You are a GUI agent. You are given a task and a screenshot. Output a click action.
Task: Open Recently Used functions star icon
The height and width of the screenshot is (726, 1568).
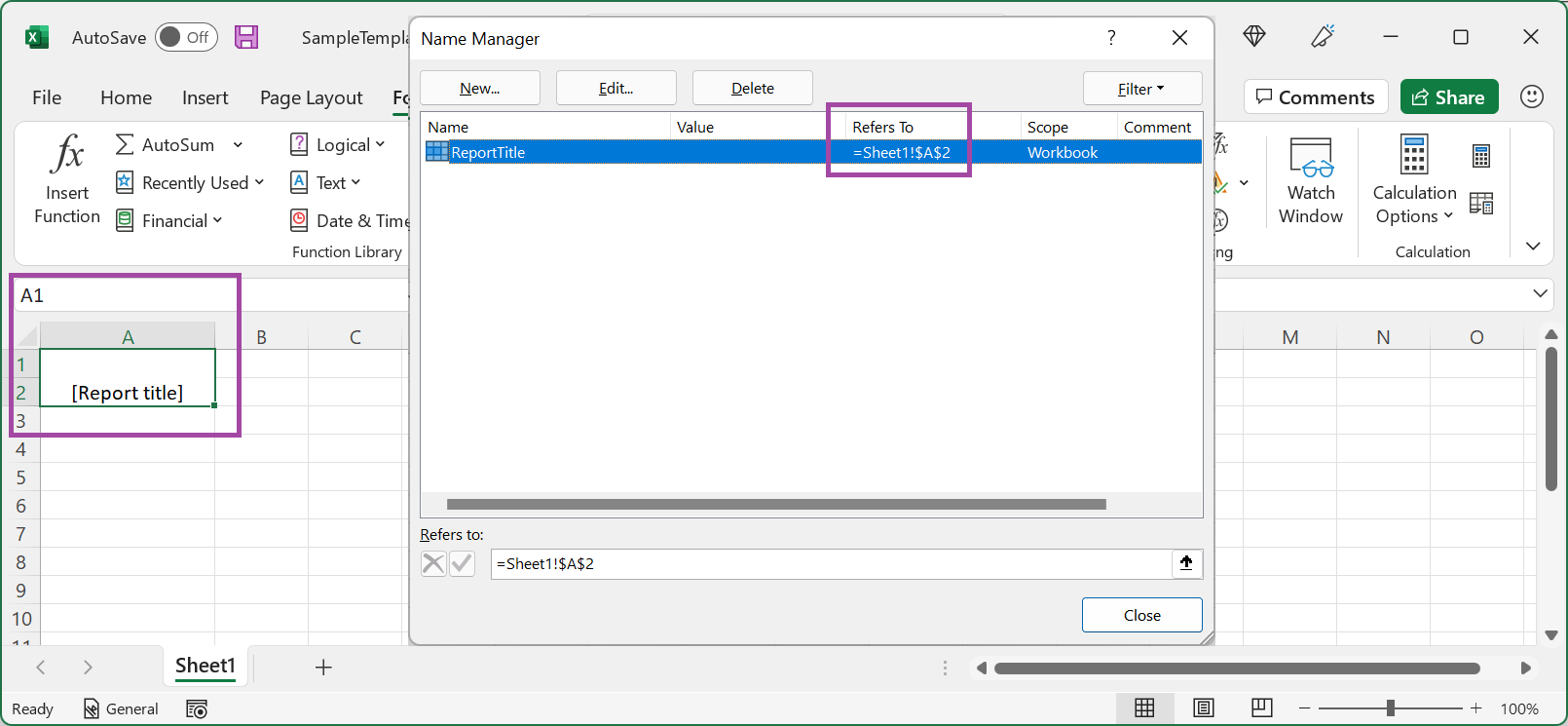[x=124, y=182]
